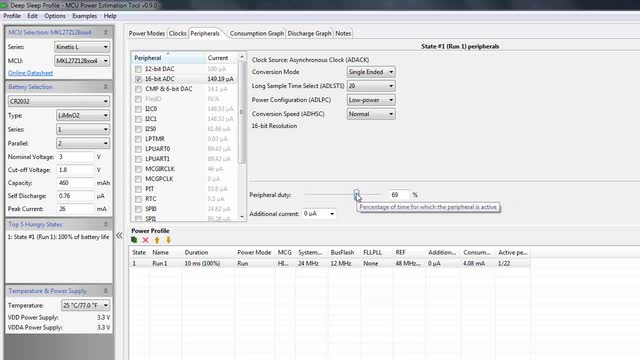The image size is (640, 360).
Task: Open the Help menu
Action: coord(110,16)
